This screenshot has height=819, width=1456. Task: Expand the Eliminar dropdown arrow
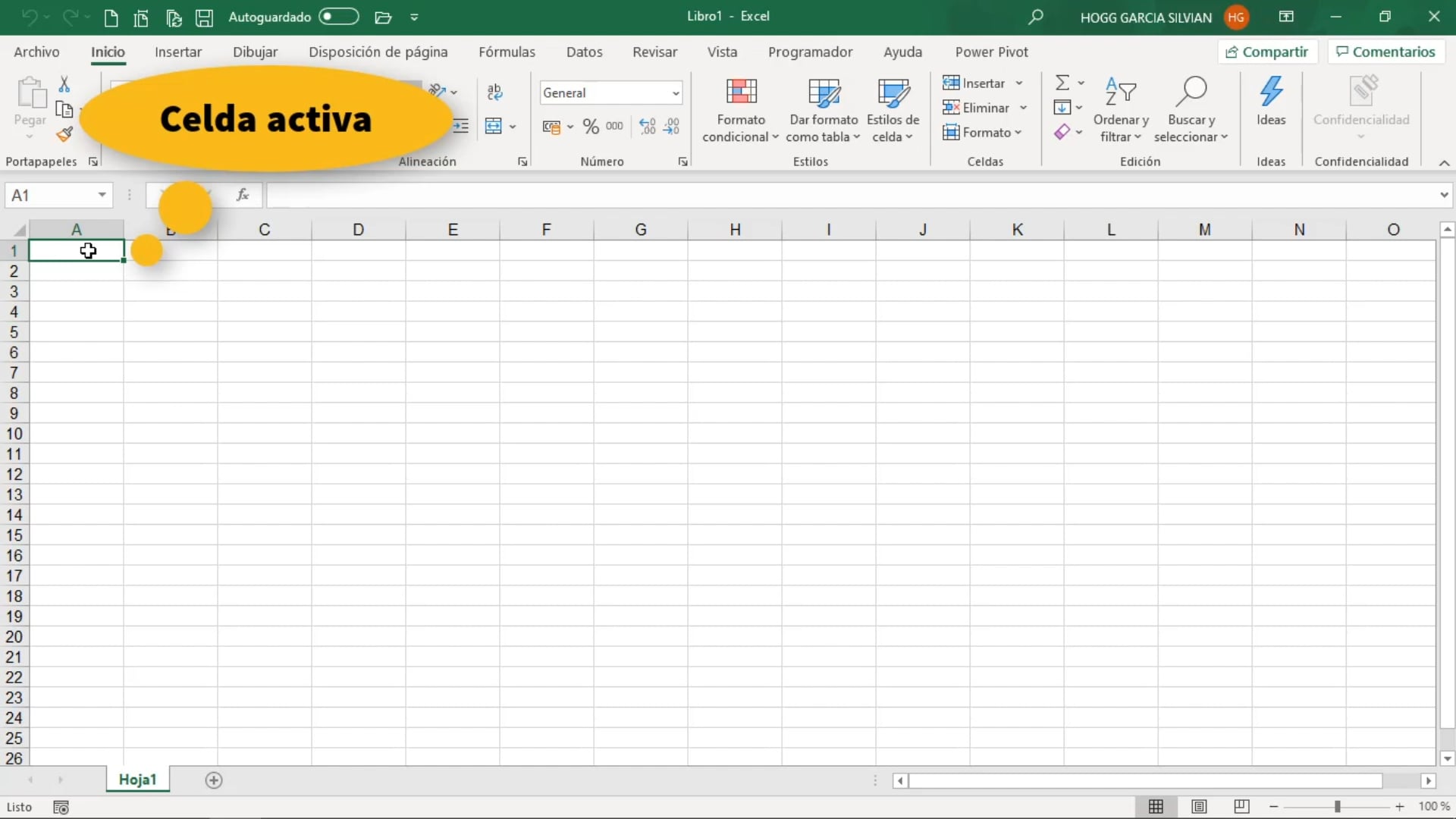[x=1024, y=107]
